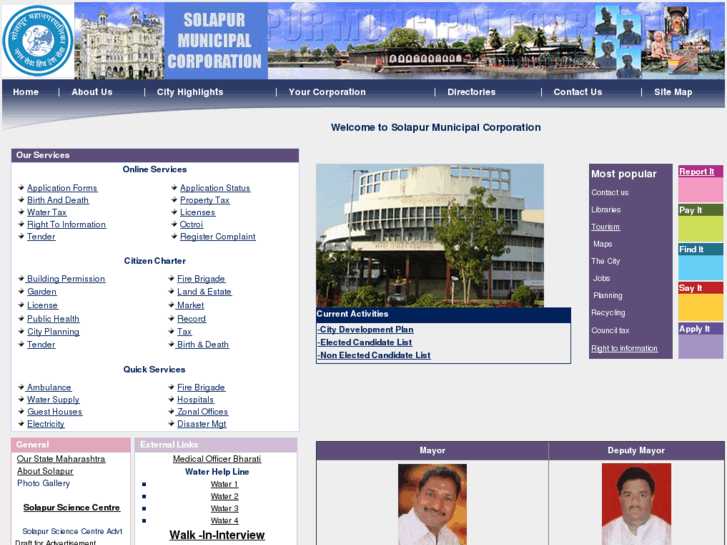Click the purple Apply It tile
The height and width of the screenshot is (545, 727).
701,340
